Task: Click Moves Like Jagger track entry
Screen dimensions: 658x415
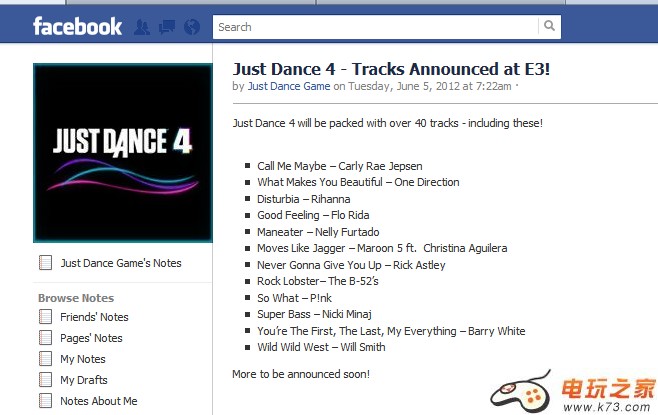Action: coord(382,248)
